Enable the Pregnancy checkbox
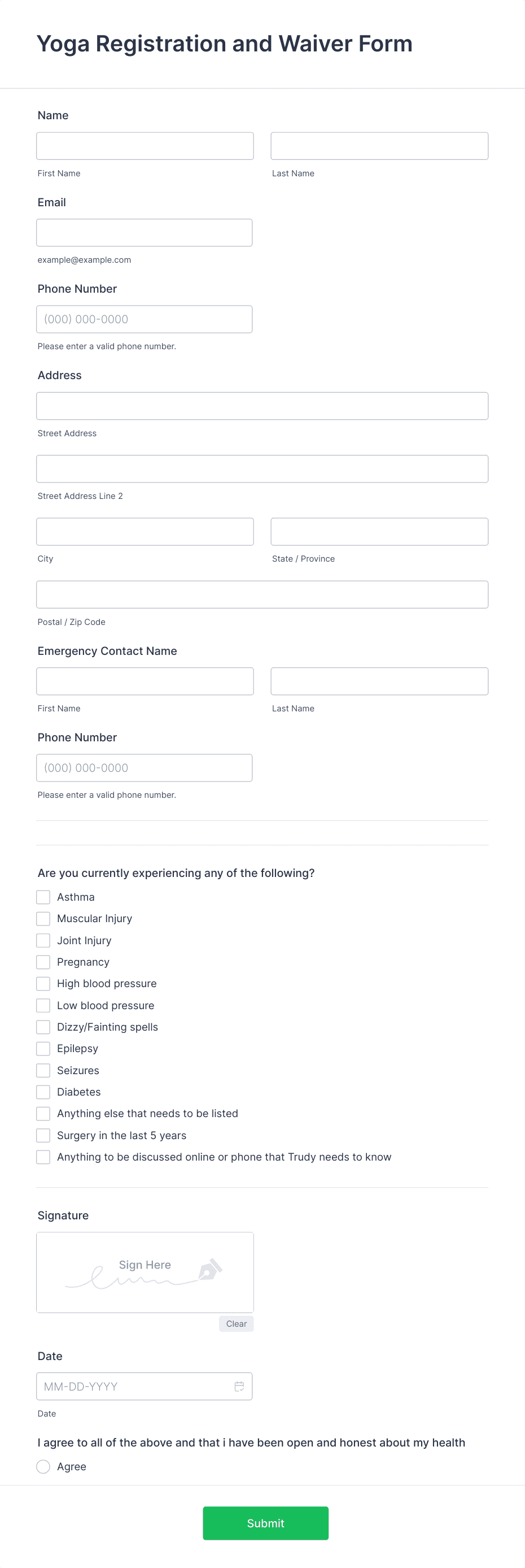Image resolution: width=525 pixels, height=1568 pixels. [42, 962]
